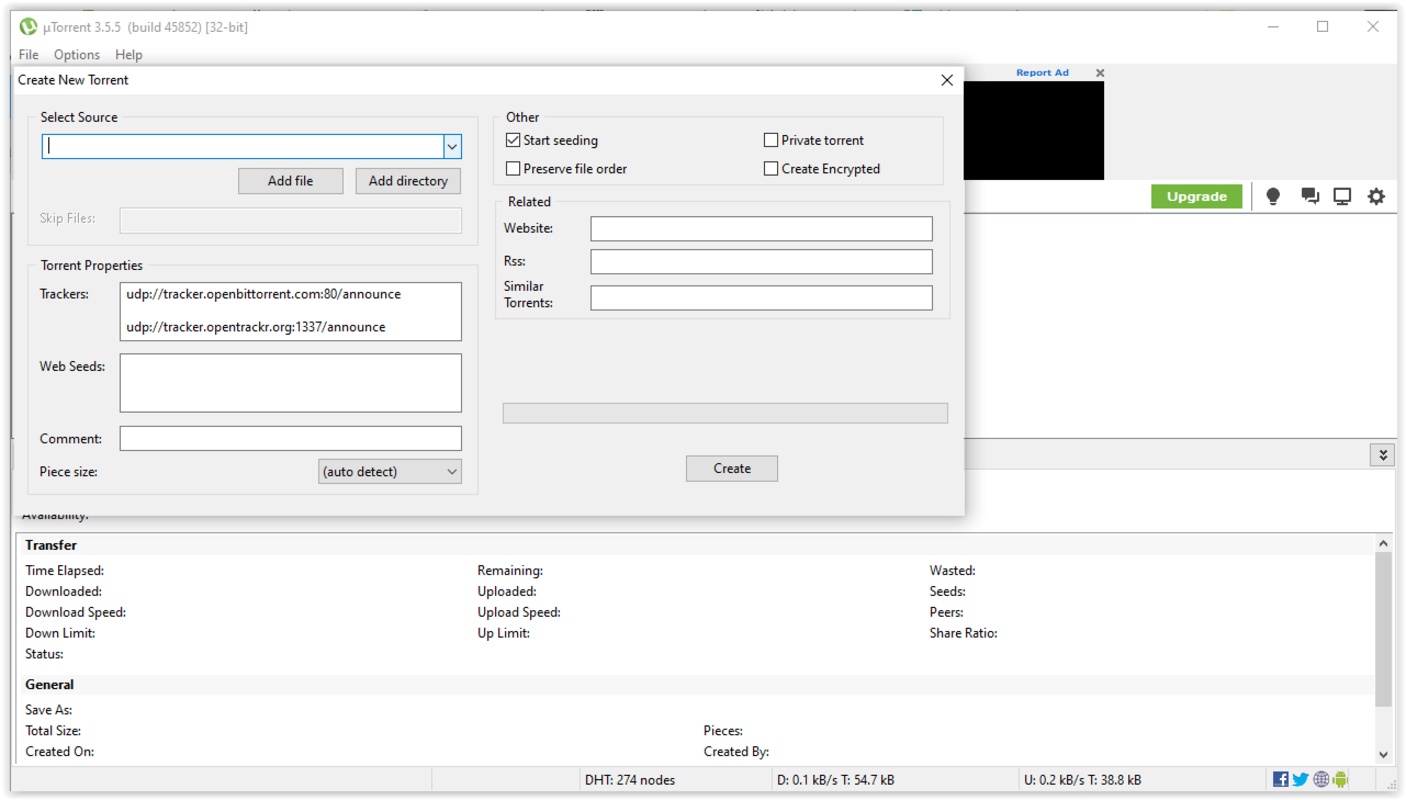The height and width of the screenshot is (800, 1406).
Task: Open the Options menu
Action: click(77, 54)
